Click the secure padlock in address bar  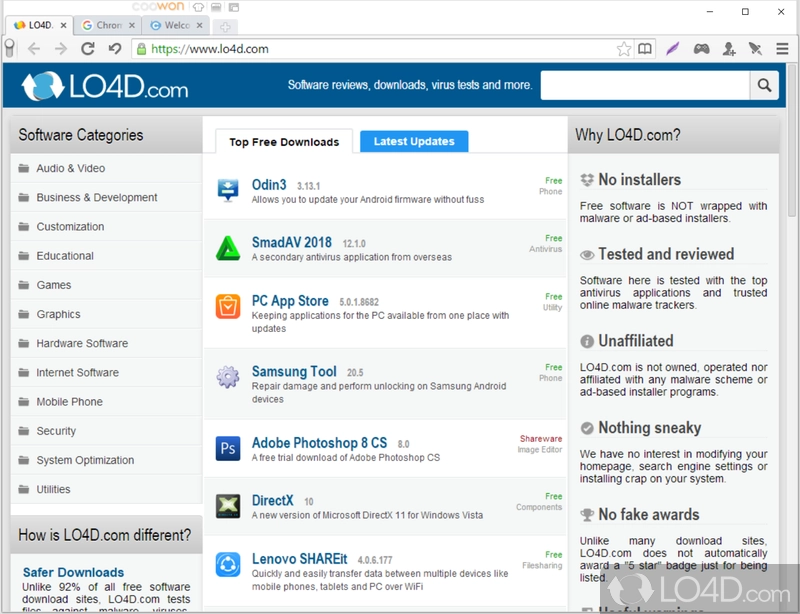click(x=141, y=49)
